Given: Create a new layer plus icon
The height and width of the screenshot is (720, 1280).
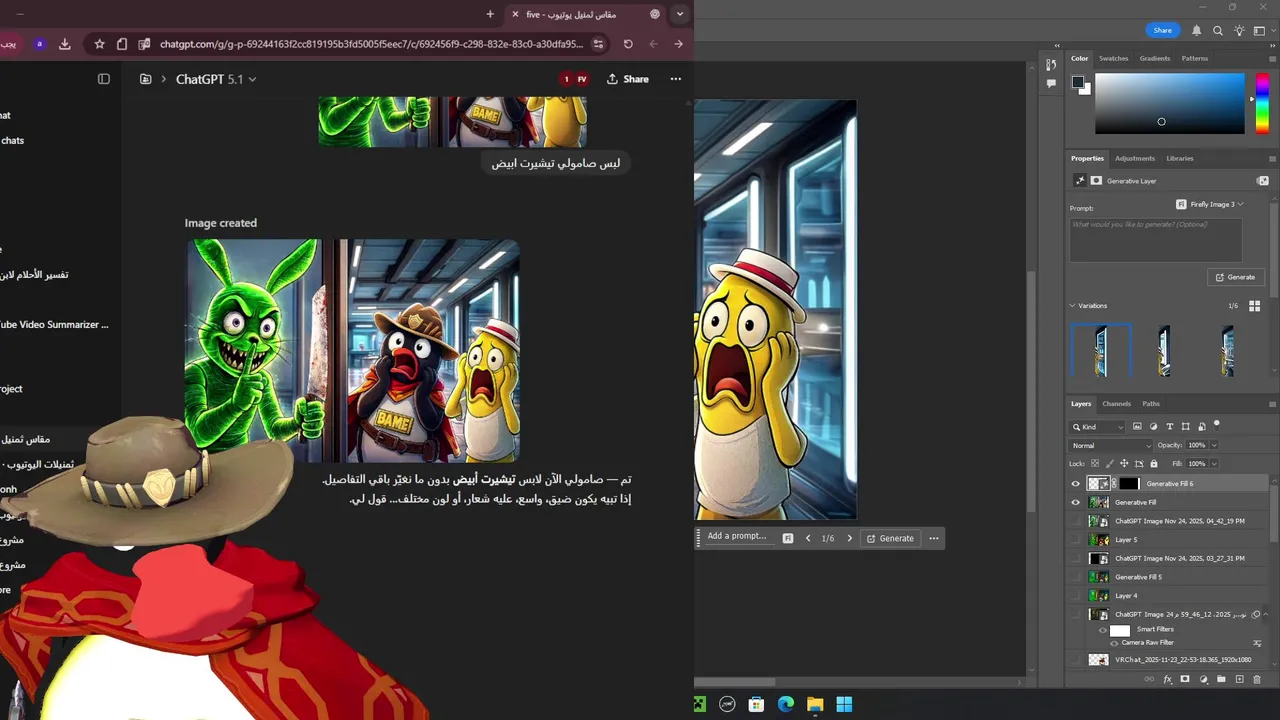Looking at the screenshot, I should 1239,680.
